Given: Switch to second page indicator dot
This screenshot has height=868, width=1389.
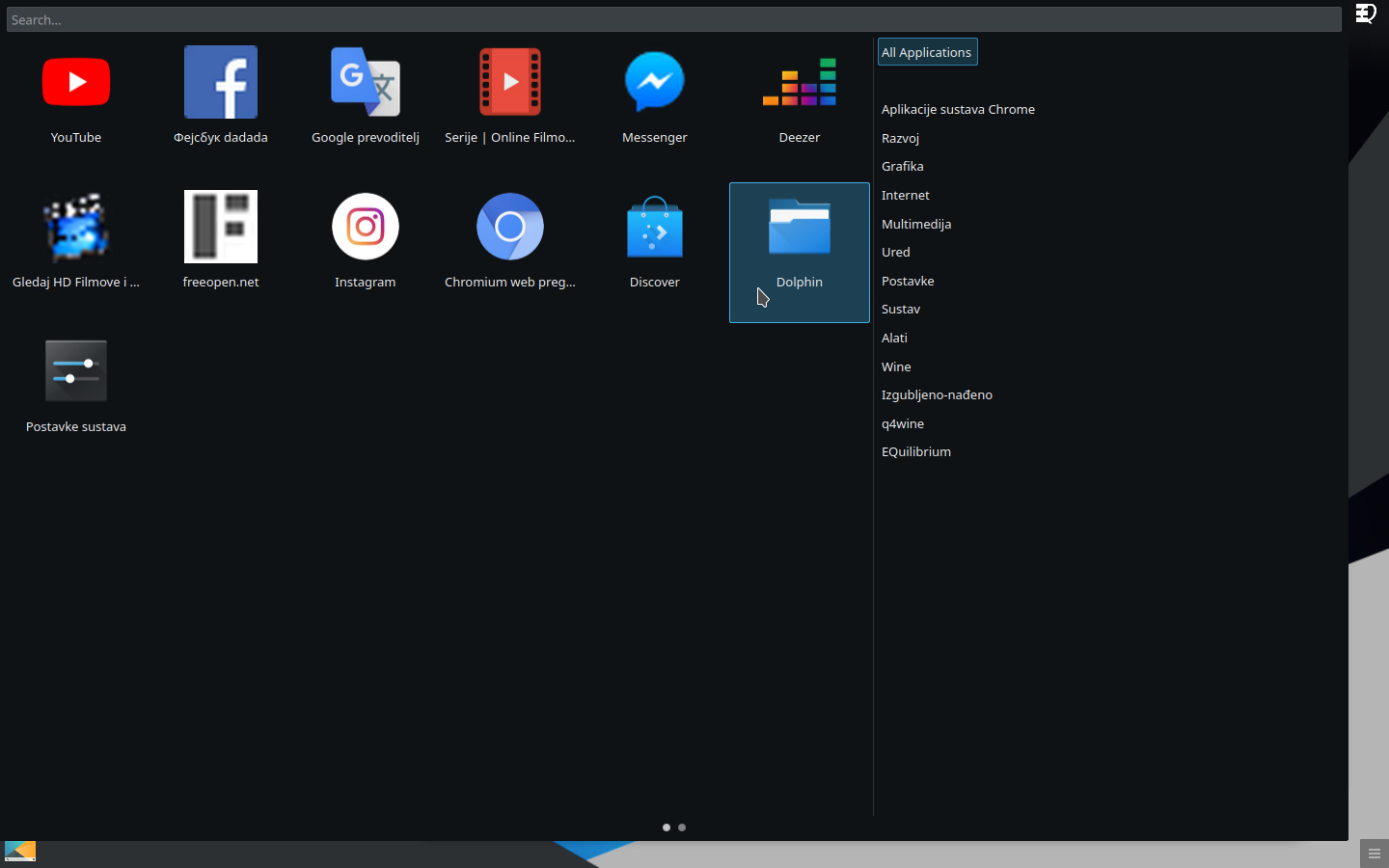Looking at the screenshot, I should (x=682, y=827).
